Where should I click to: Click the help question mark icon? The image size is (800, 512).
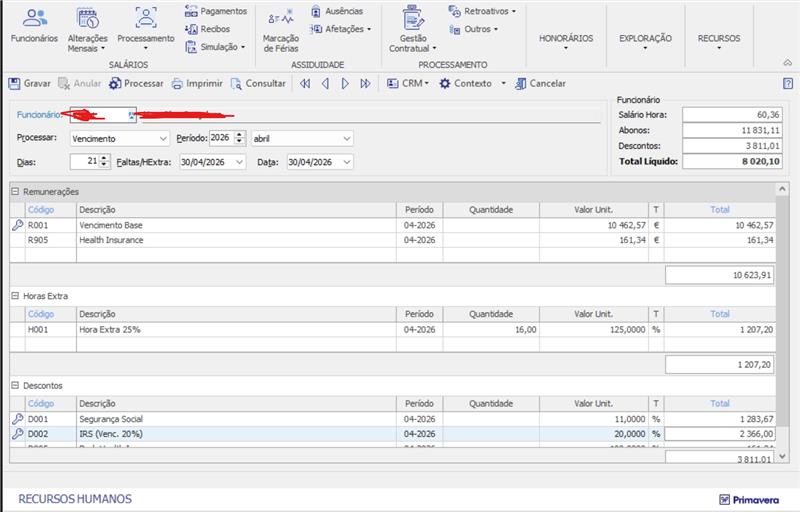pos(788,84)
